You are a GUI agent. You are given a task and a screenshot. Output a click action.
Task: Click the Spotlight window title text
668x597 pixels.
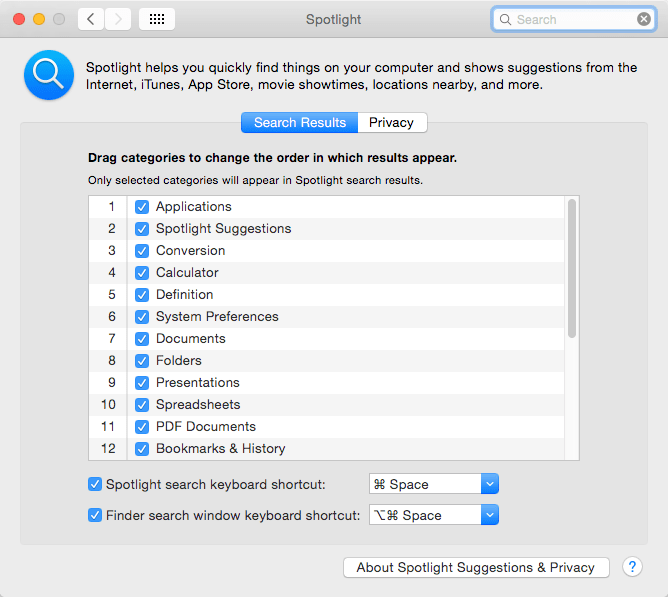coord(334,20)
